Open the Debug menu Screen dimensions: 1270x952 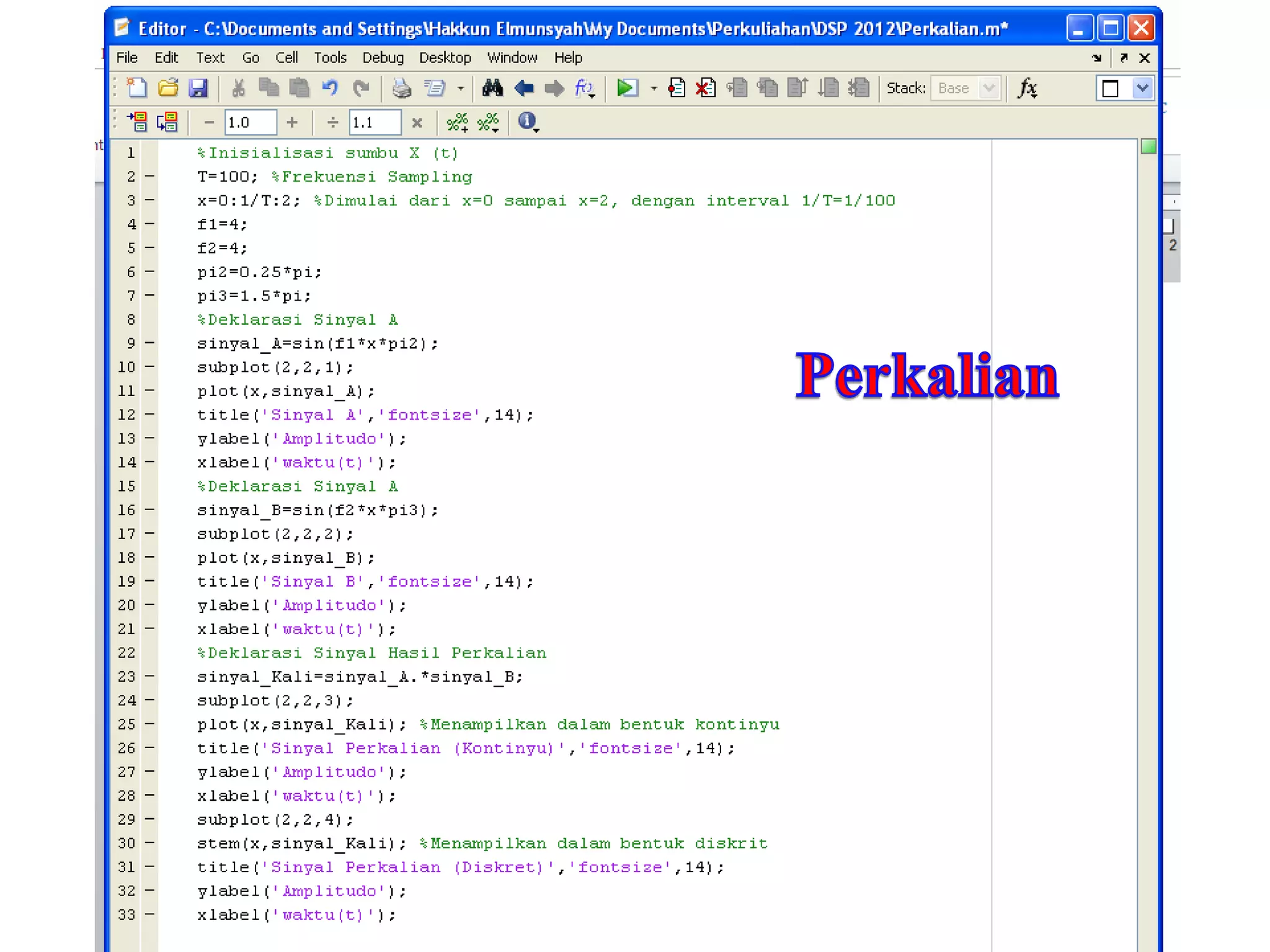[383, 58]
